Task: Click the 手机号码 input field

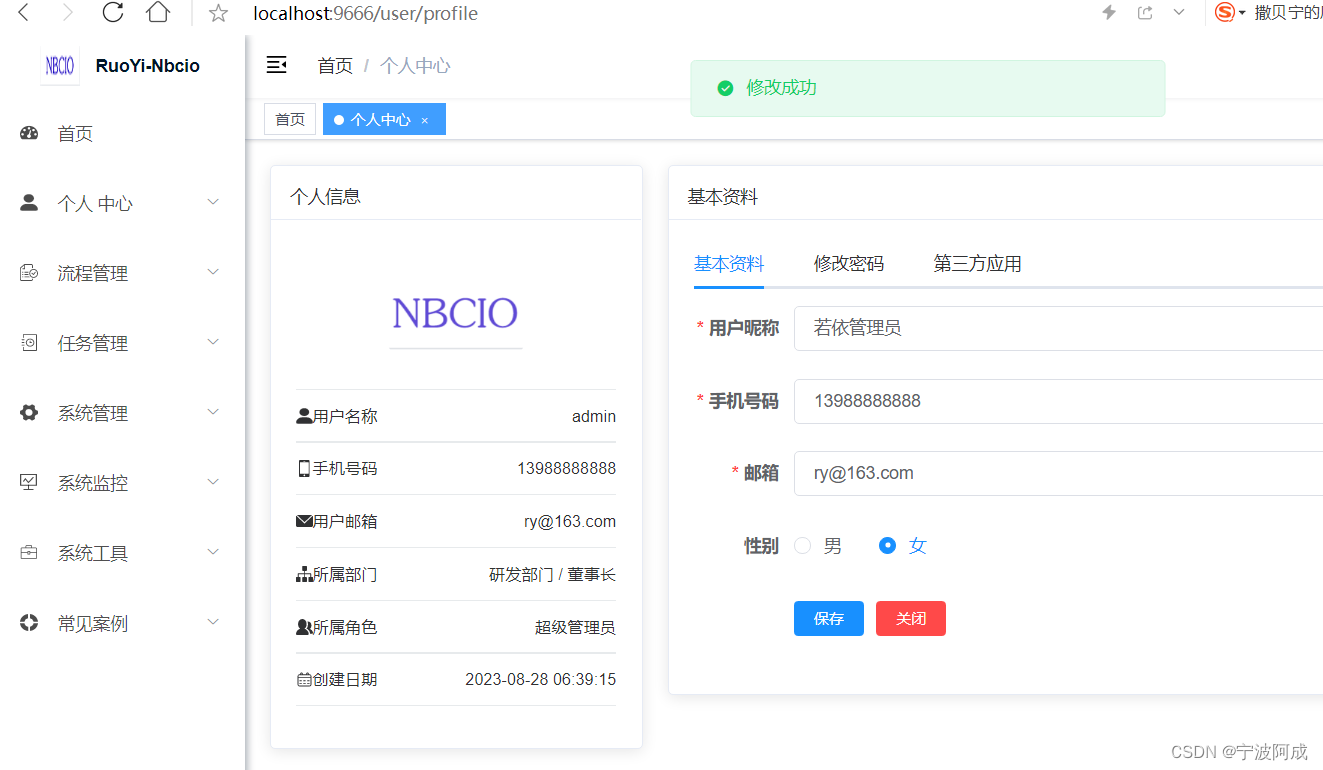Action: [1058, 401]
